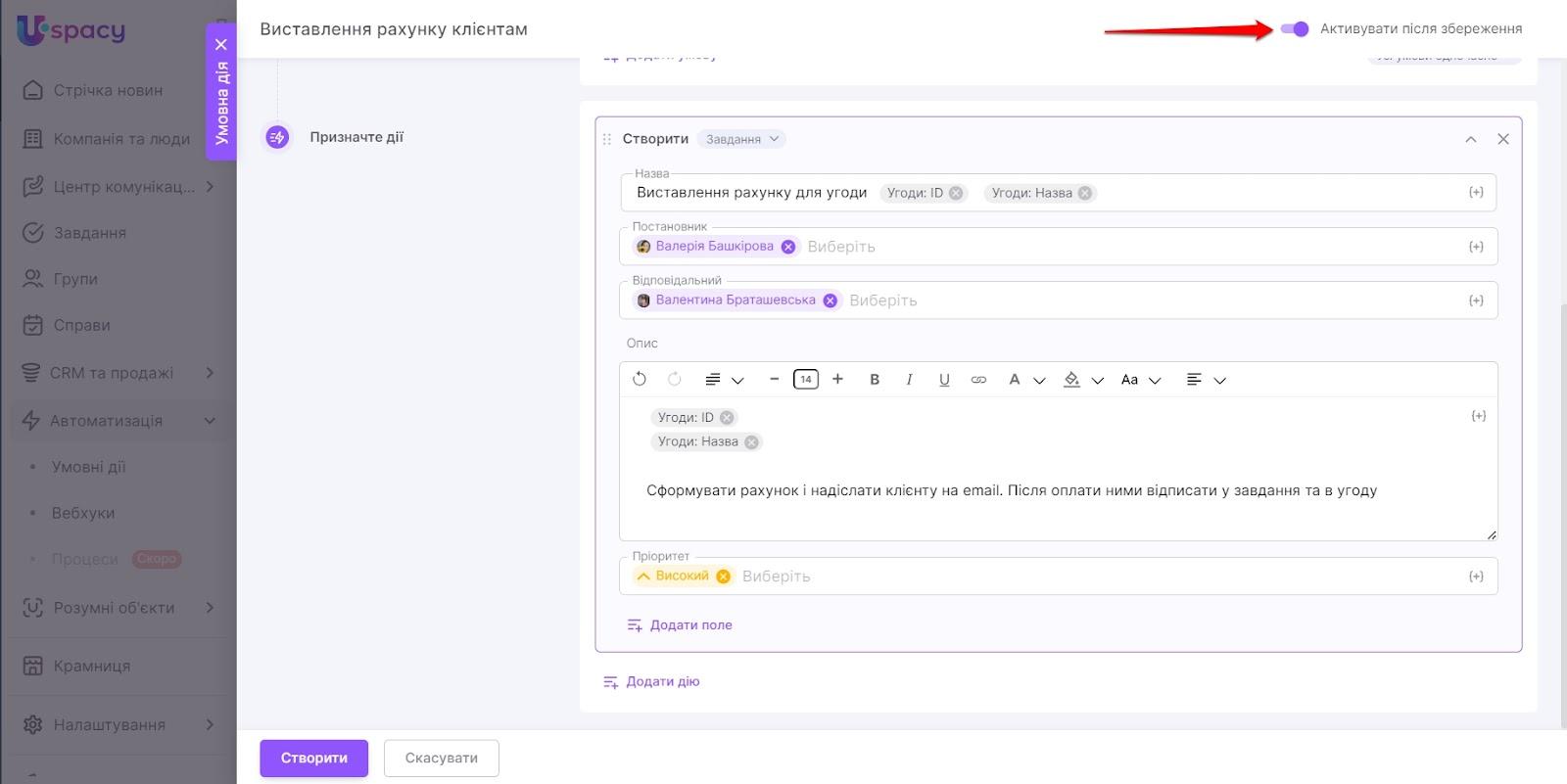
Task: Open Стрічка новин in sidebar
Action: [x=108, y=90]
